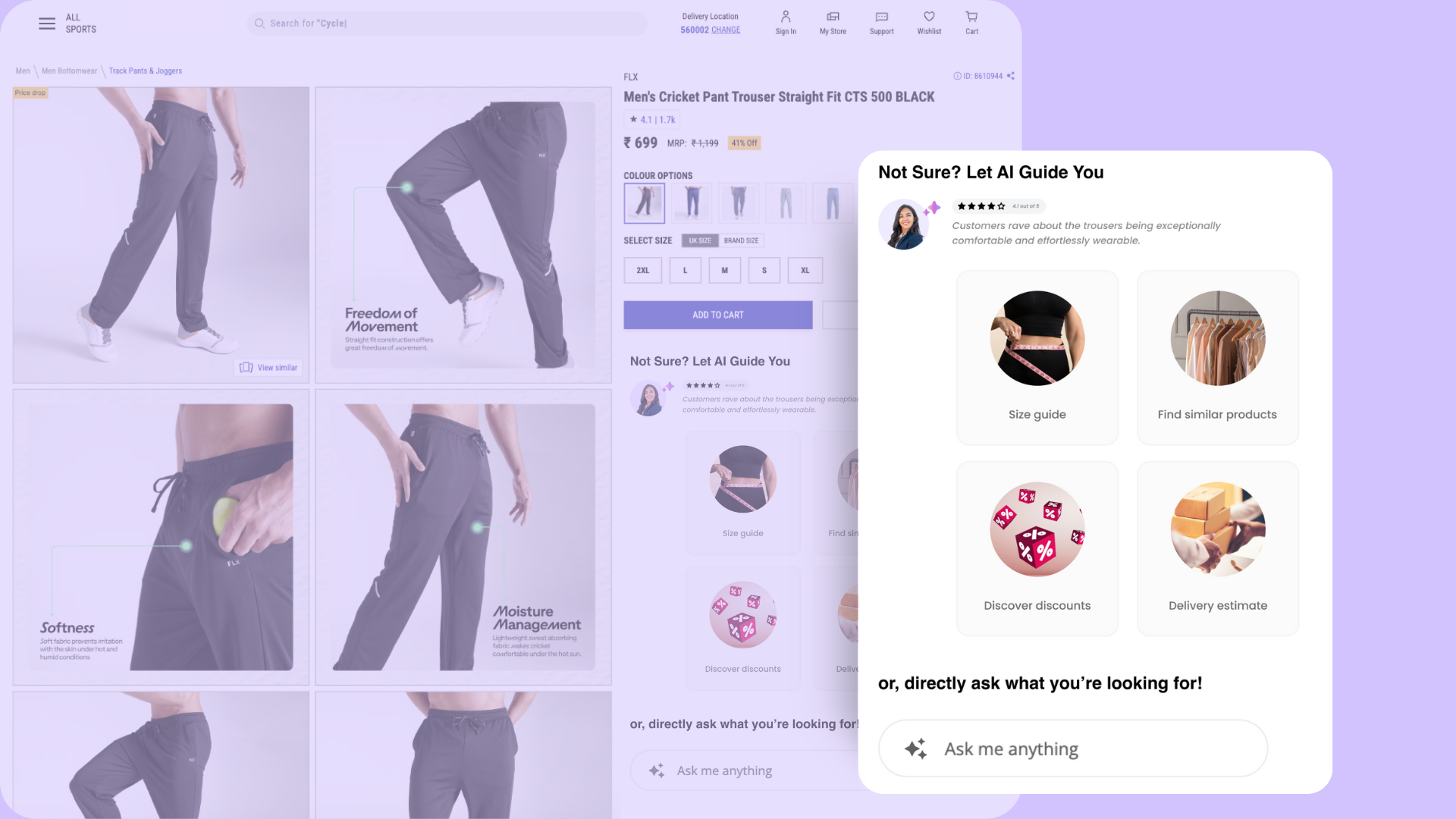Click the Wishlist heart icon
This screenshot has height=819, width=1456.
pyautogui.click(x=929, y=15)
